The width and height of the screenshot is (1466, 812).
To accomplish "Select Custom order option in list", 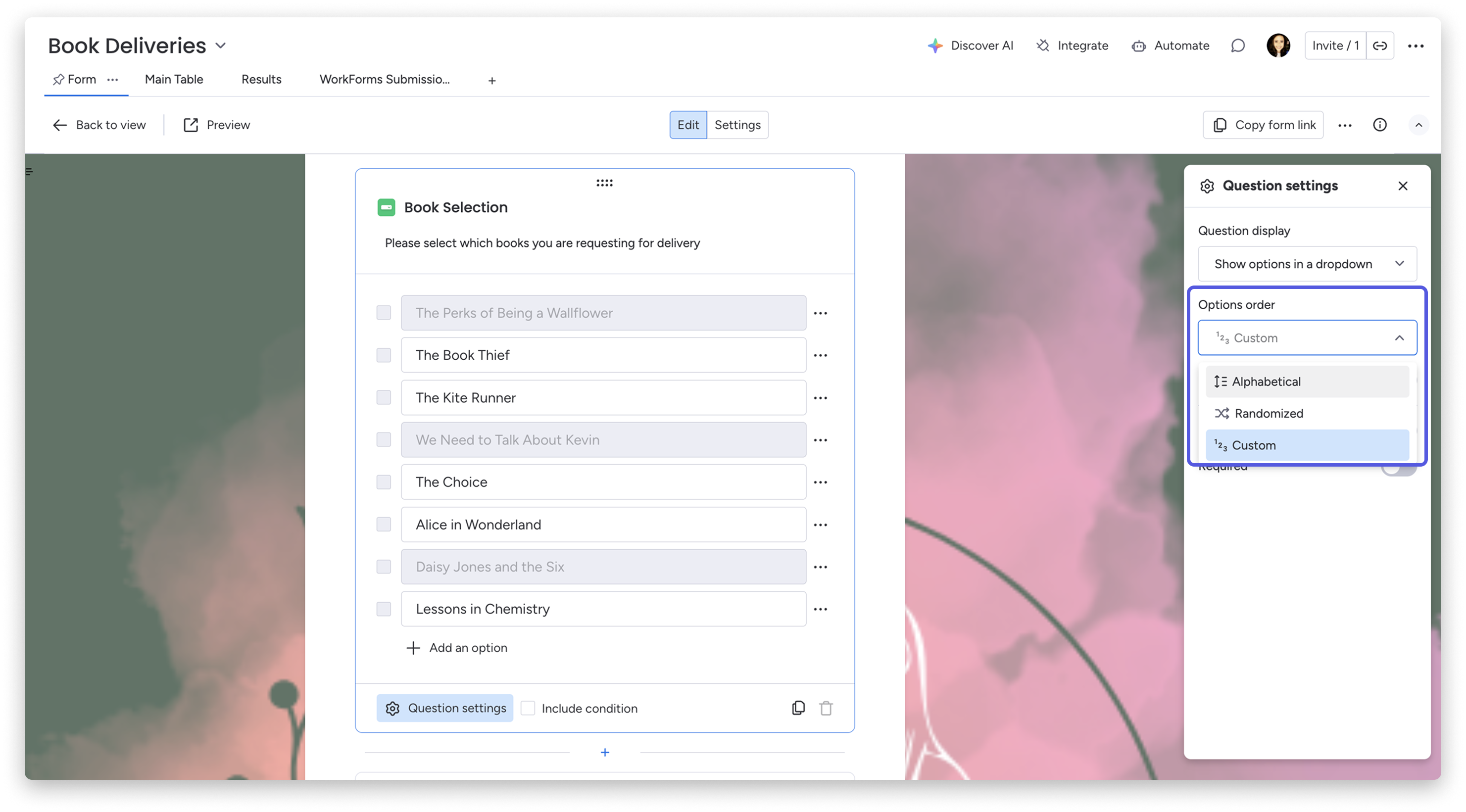I will click(x=1307, y=445).
